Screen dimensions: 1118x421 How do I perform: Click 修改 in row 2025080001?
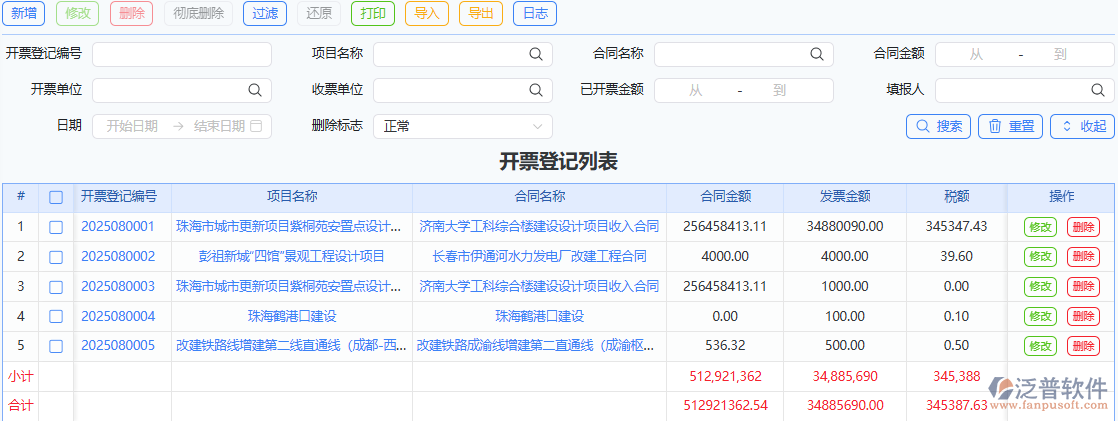pos(1040,227)
